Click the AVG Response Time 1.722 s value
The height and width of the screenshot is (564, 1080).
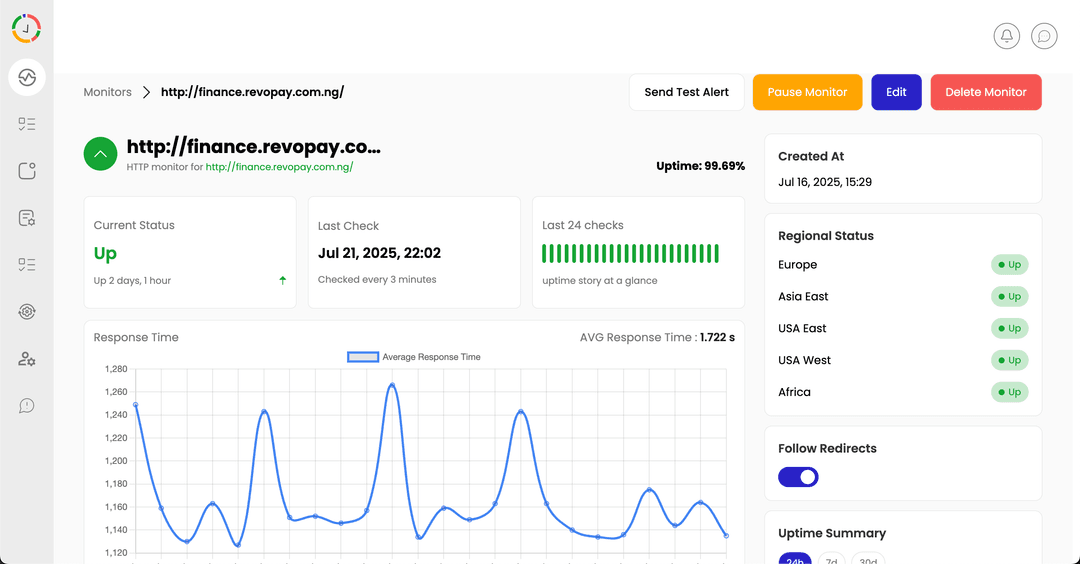point(717,337)
